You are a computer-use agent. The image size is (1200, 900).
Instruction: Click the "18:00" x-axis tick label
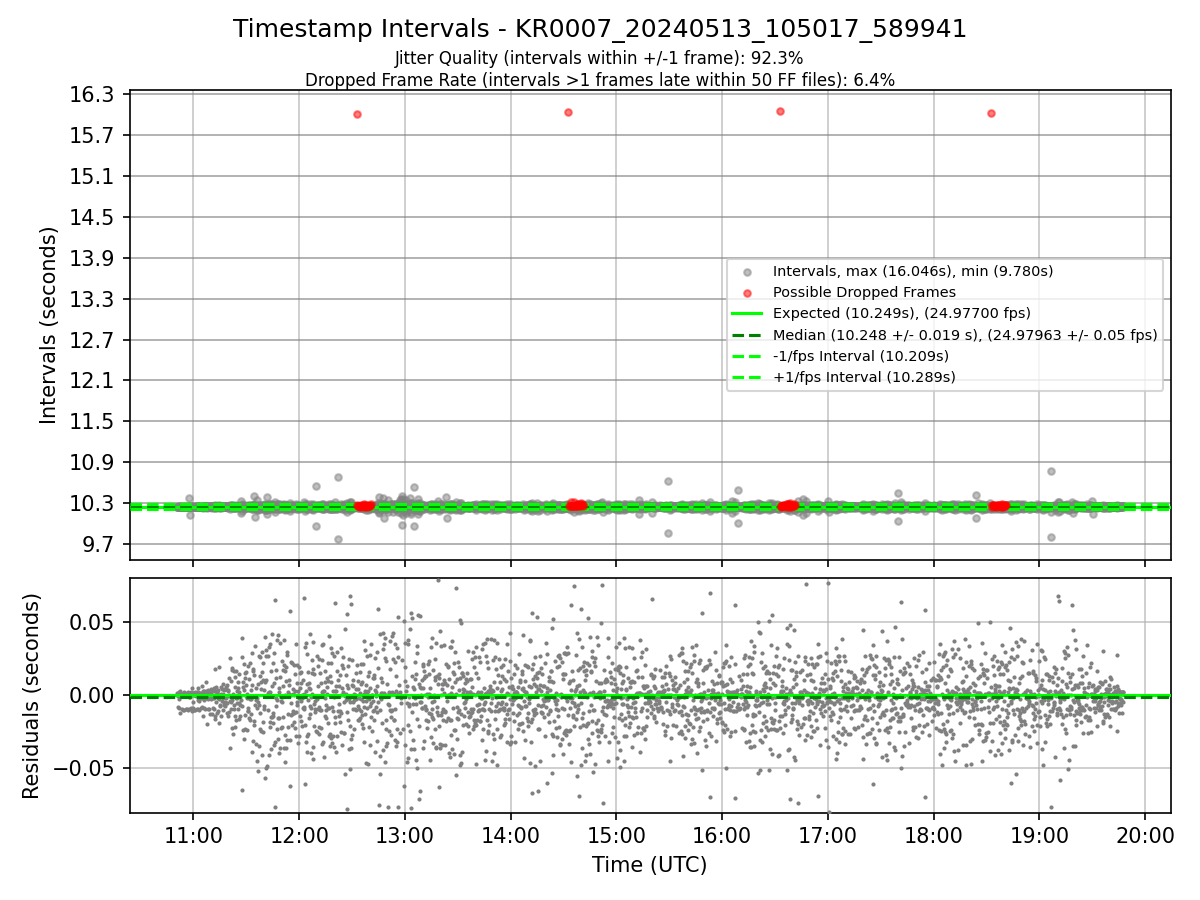pos(934,835)
